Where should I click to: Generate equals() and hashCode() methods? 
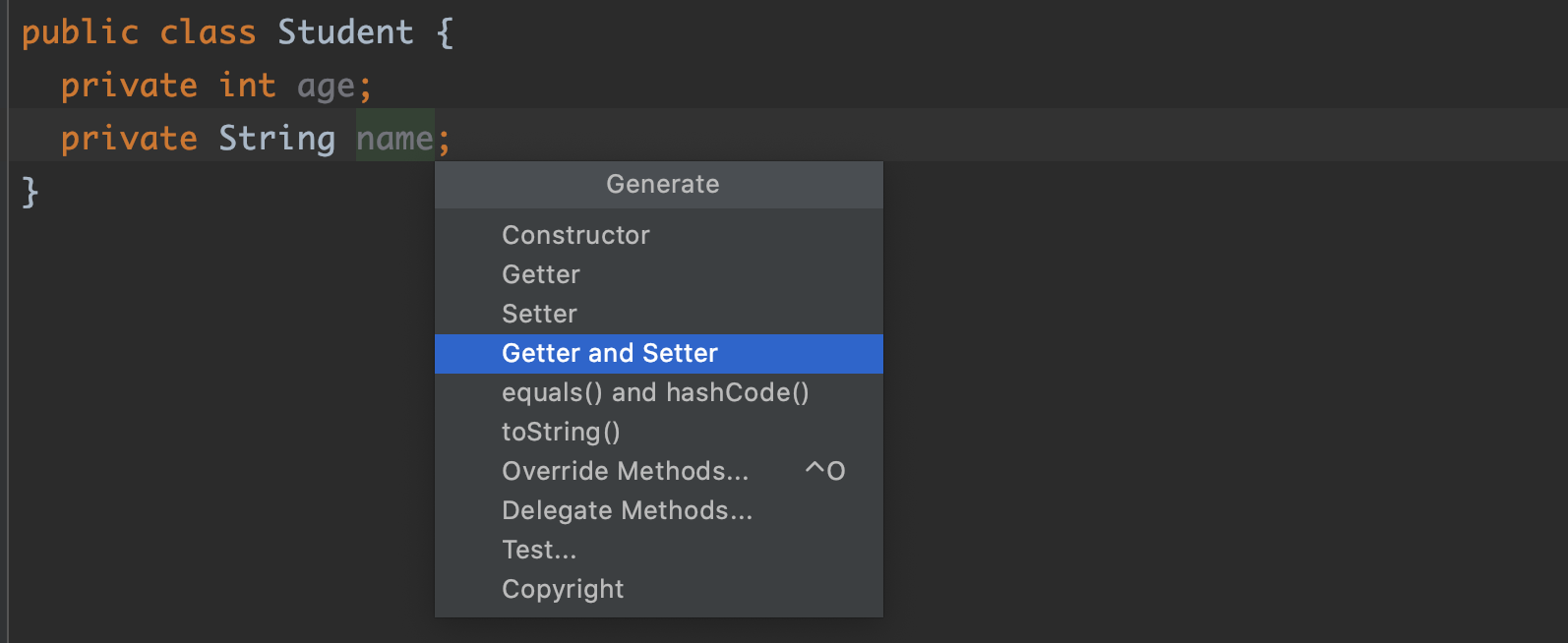658,393
